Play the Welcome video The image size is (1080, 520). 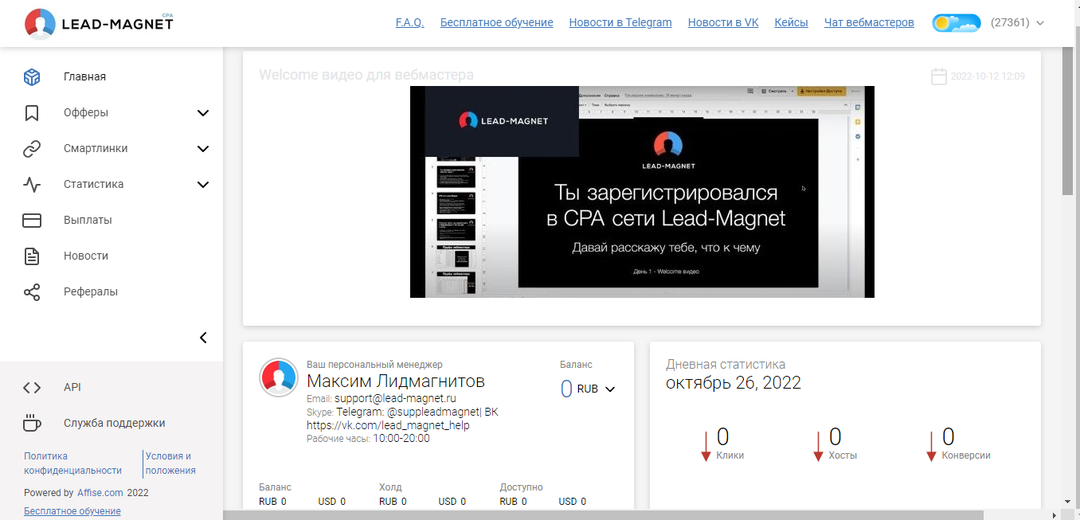pyautogui.click(x=642, y=191)
